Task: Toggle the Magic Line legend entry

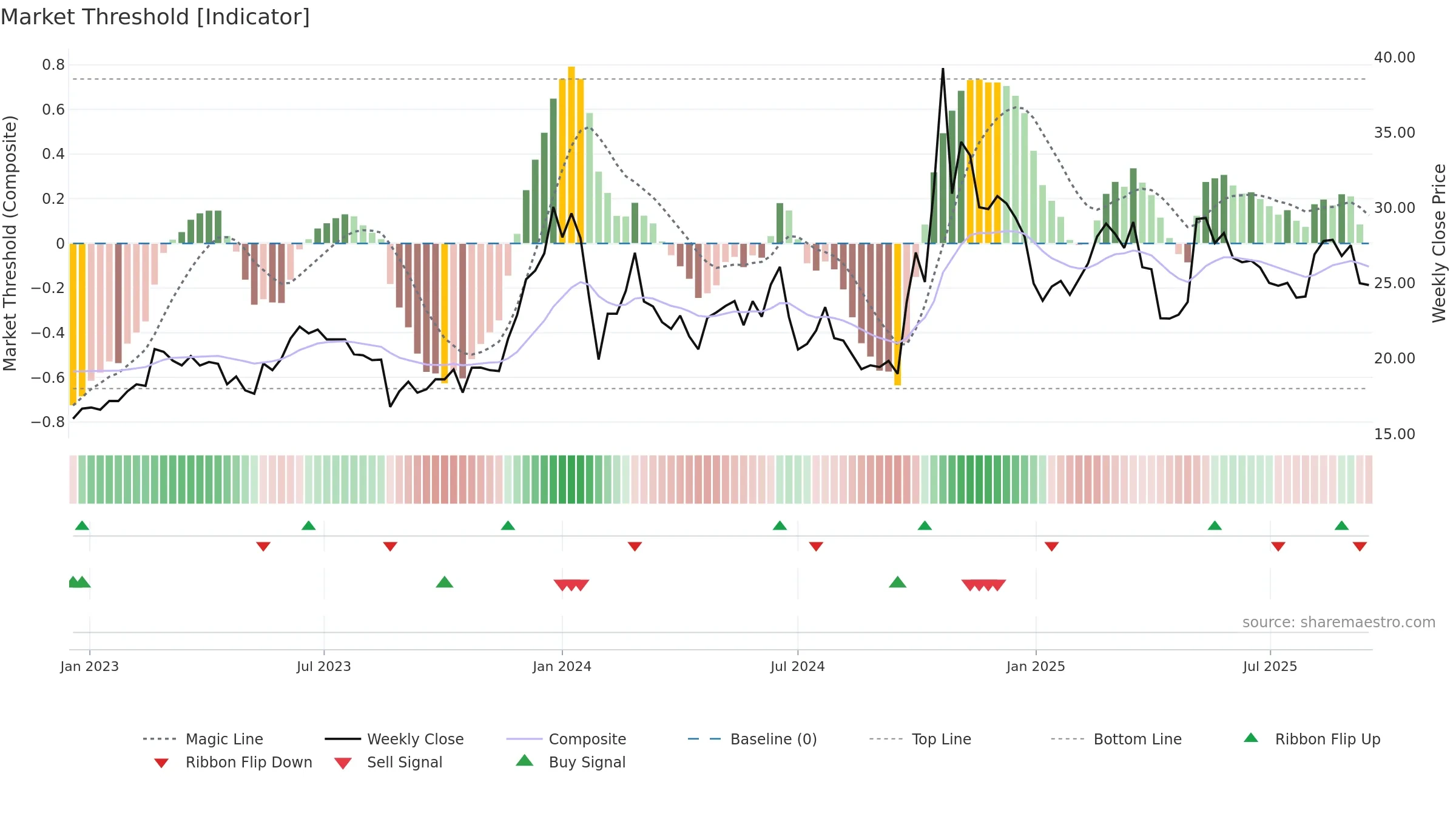Action: [x=203, y=739]
